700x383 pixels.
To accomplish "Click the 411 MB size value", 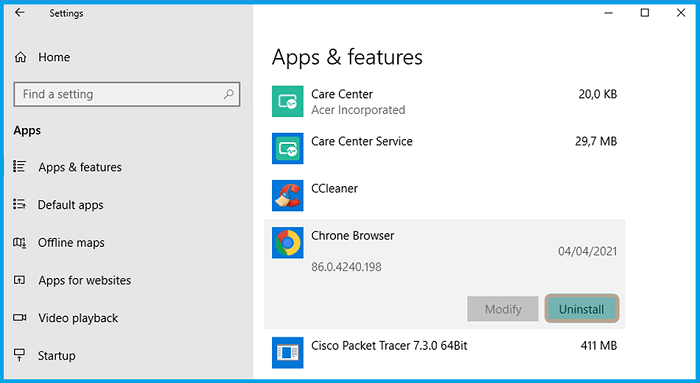I will coord(599,346).
